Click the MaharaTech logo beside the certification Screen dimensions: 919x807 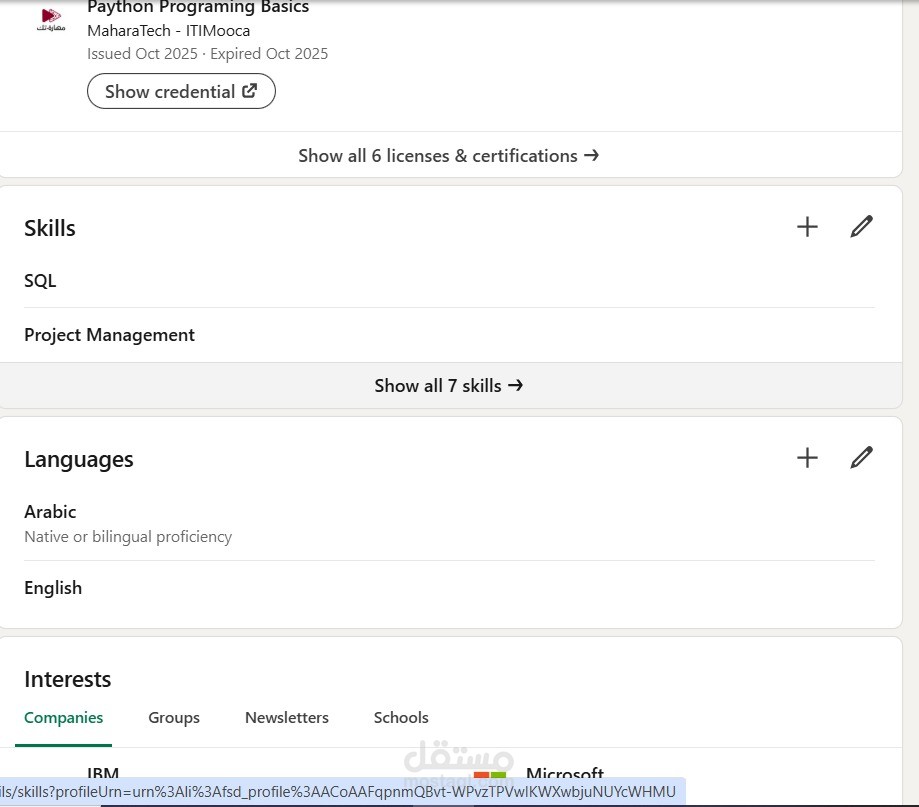point(51,19)
